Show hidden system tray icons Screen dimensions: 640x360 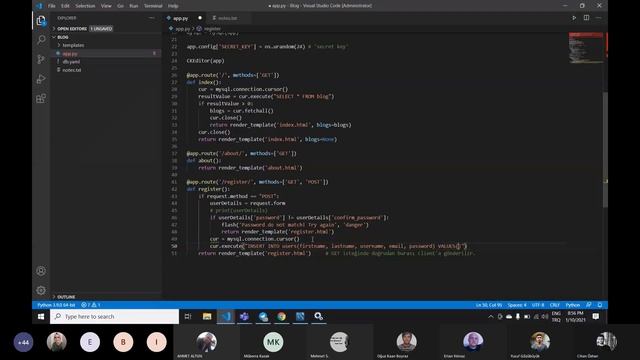(x=491, y=316)
